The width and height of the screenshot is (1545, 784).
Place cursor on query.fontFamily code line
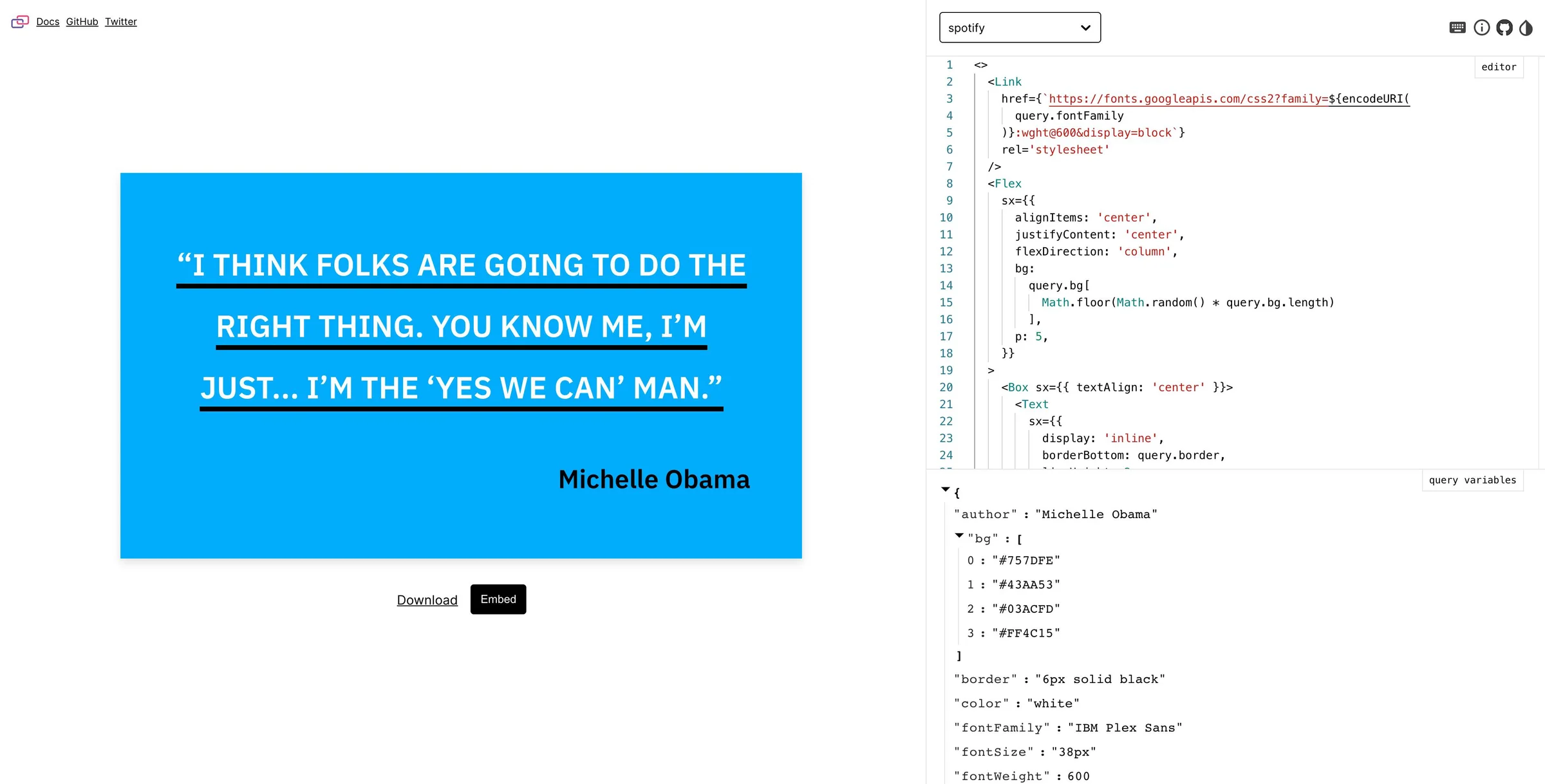pyautogui.click(x=1069, y=116)
